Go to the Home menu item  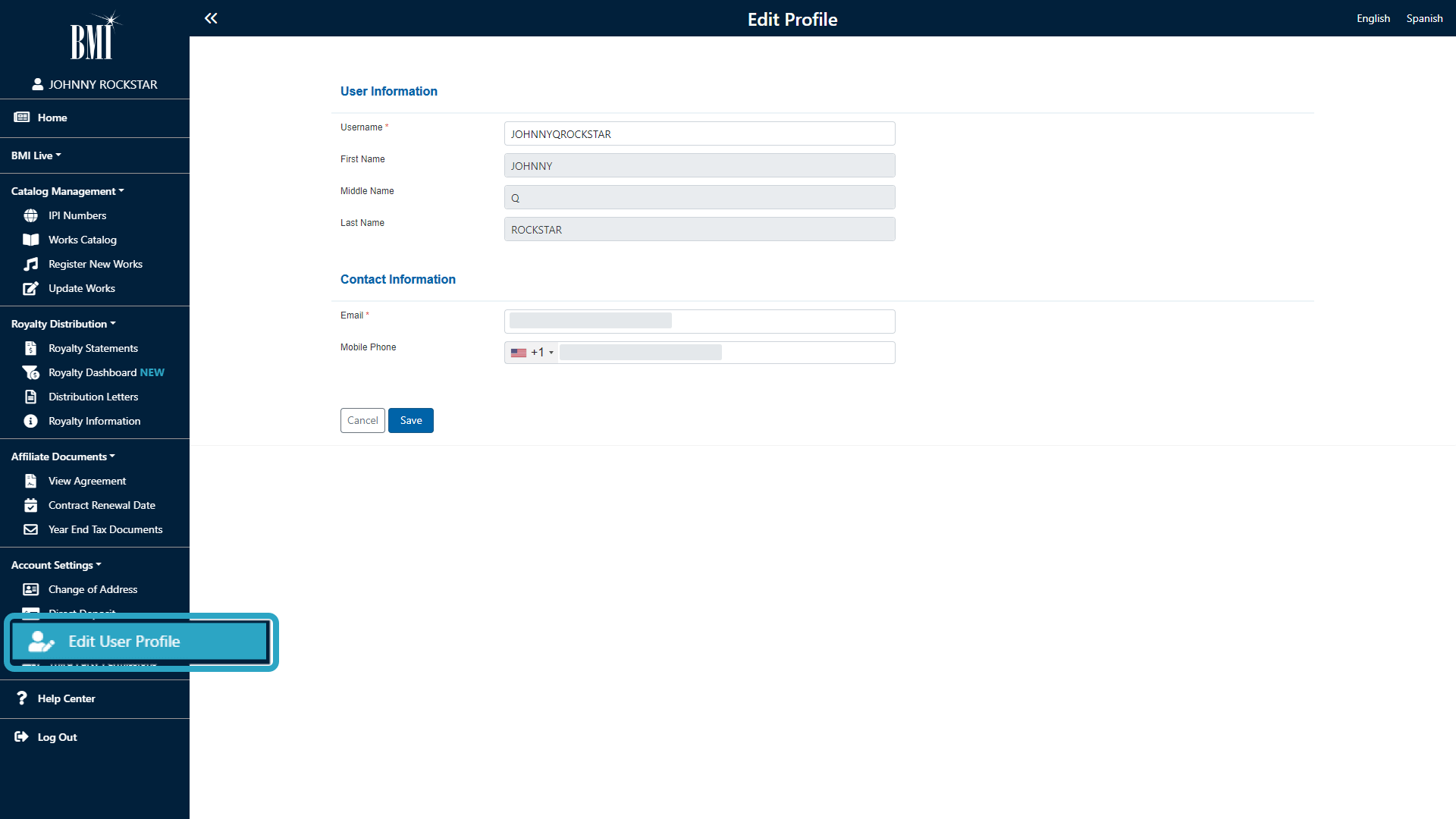(x=52, y=118)
